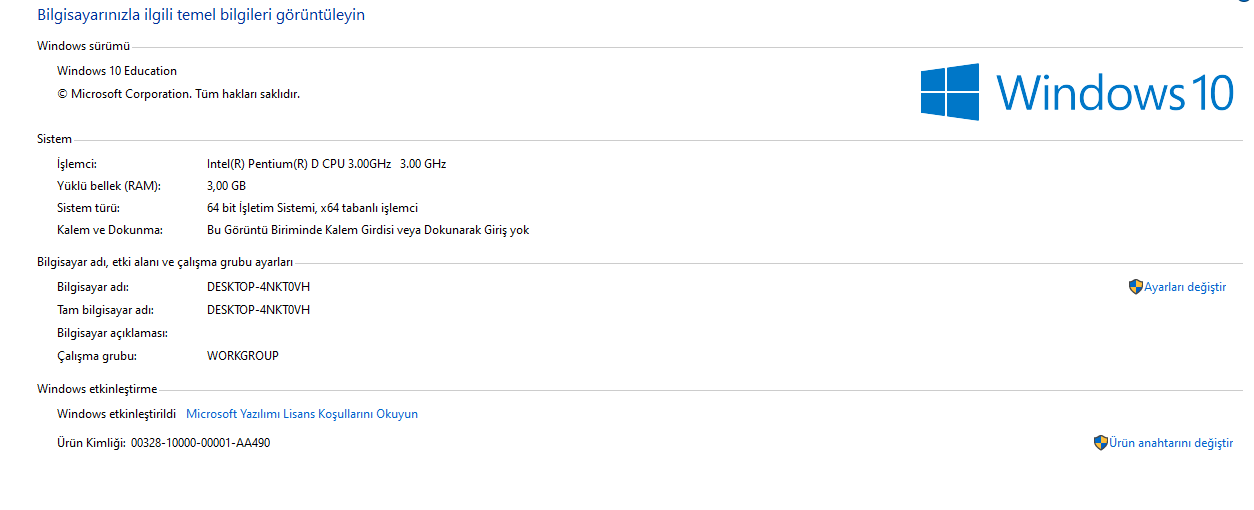Click the product ID 00328-10000-00001-AA490
This screenshot has height=510, width=1254.
tap(200, 443)
